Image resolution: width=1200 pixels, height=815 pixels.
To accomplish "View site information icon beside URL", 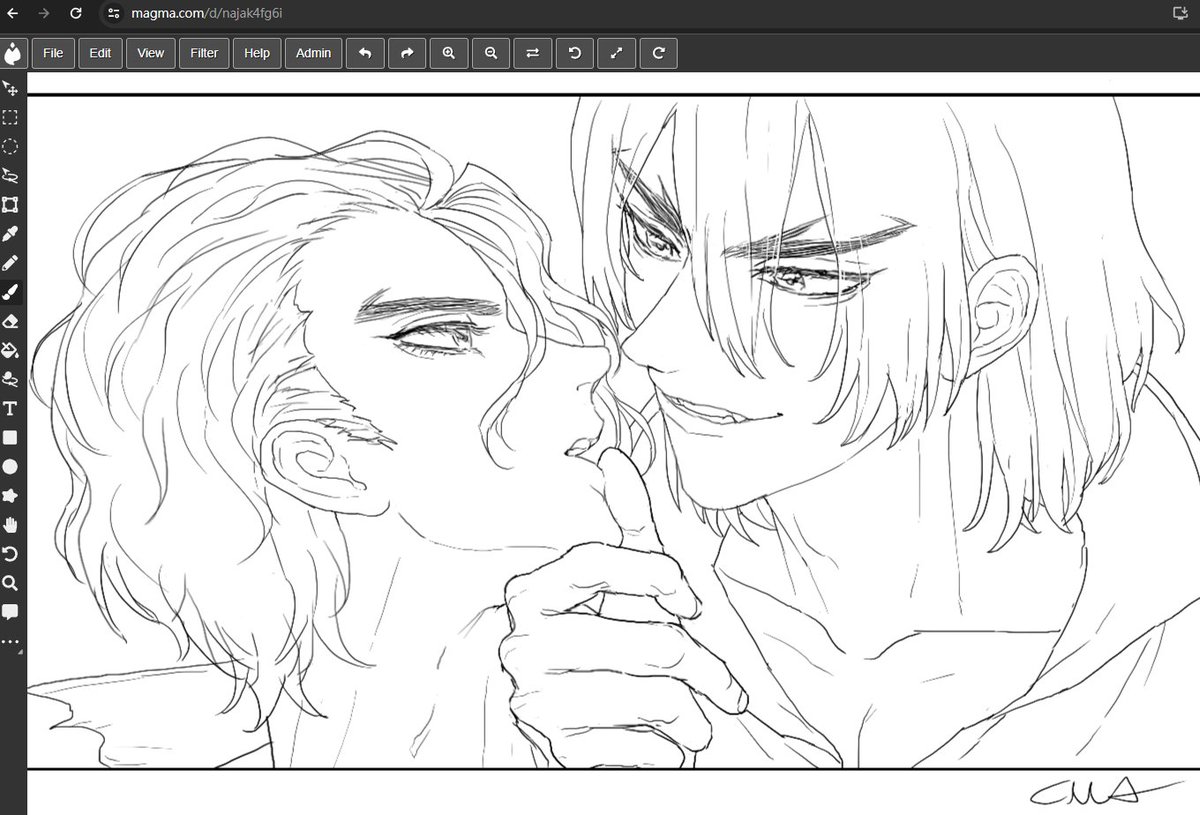I will (113, 13).
